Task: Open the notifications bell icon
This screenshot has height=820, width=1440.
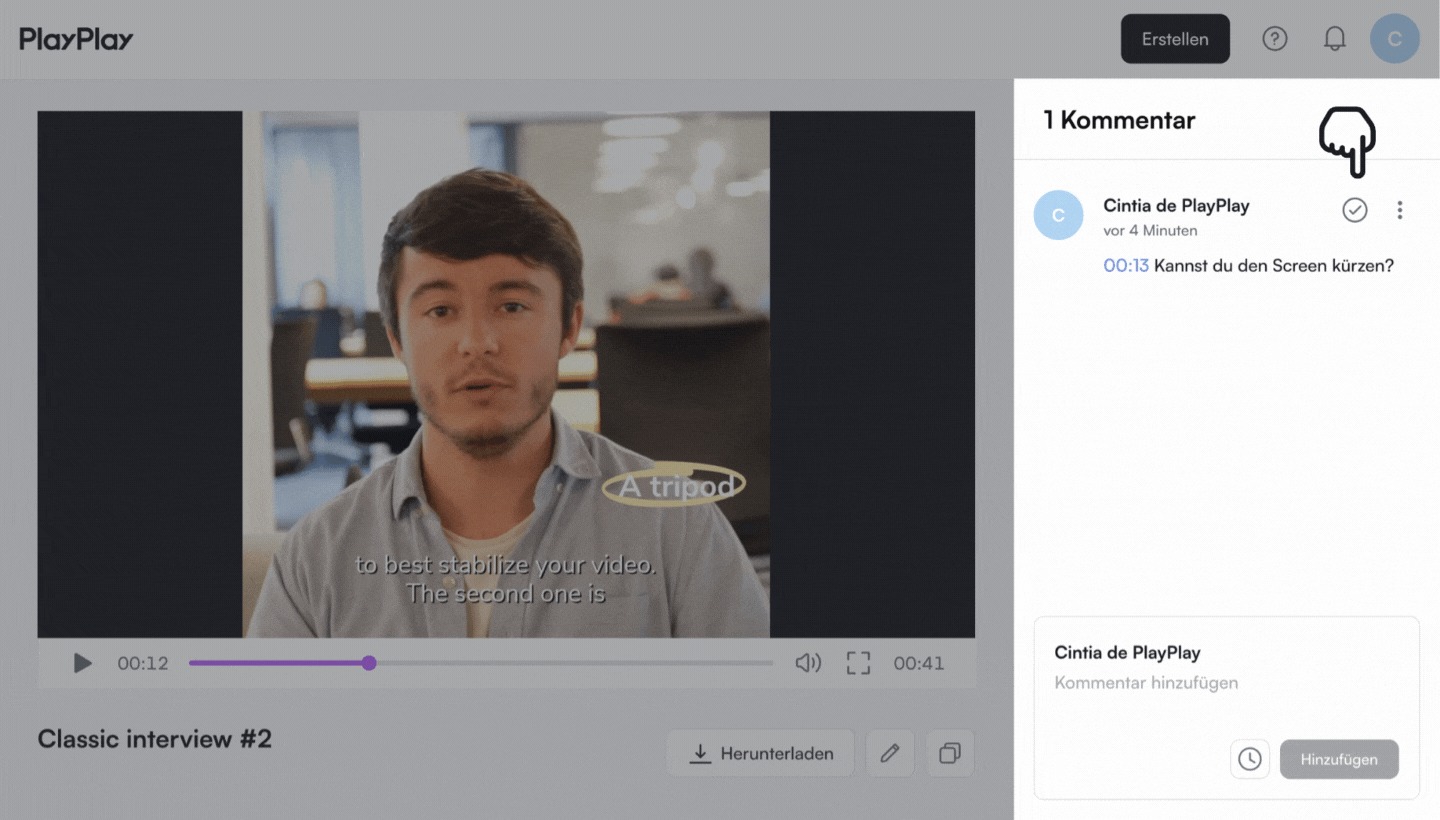Action: tap(1334, 39)
